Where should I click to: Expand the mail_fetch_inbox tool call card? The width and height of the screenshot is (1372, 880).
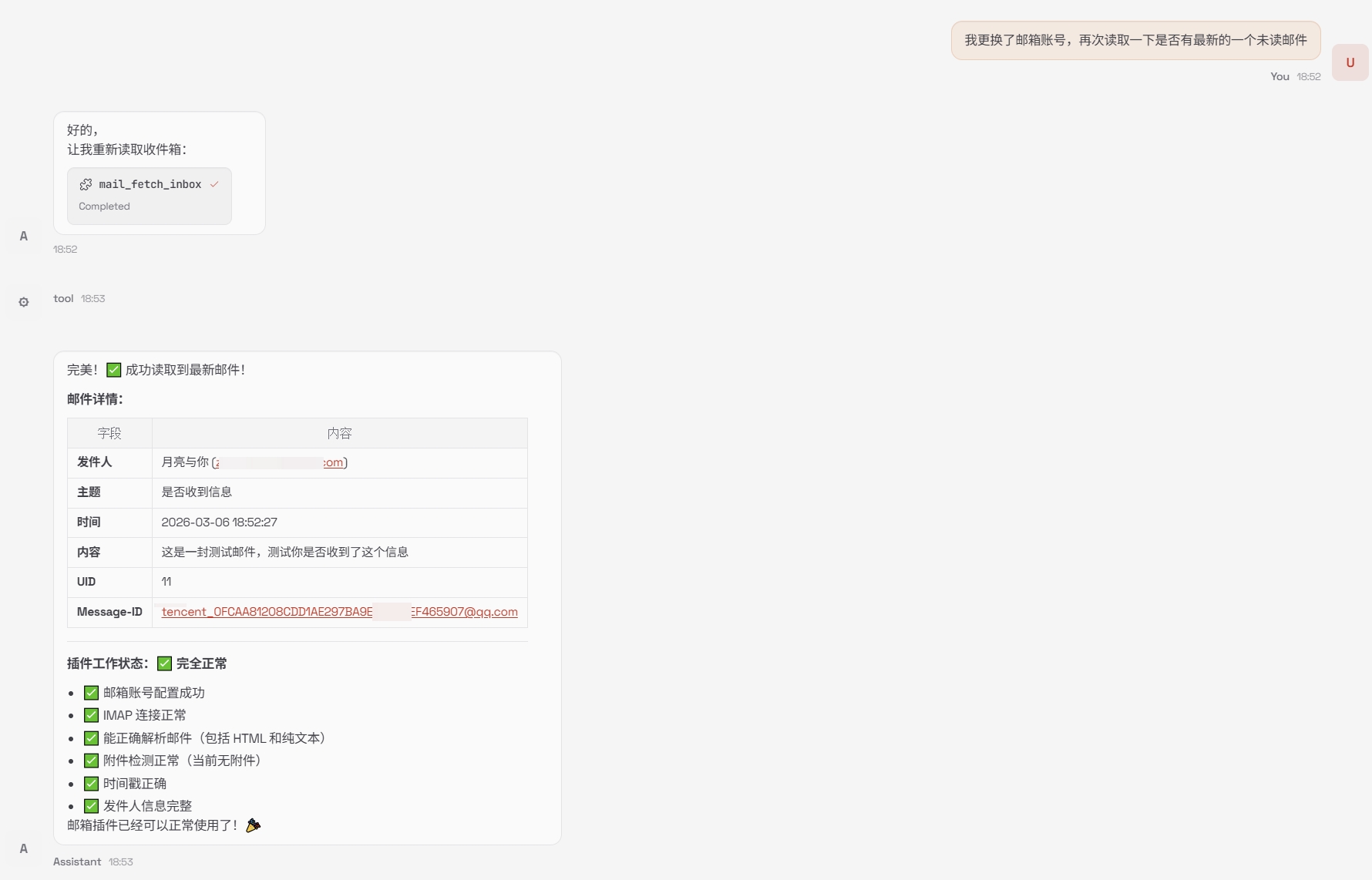(x=149, y=196)
